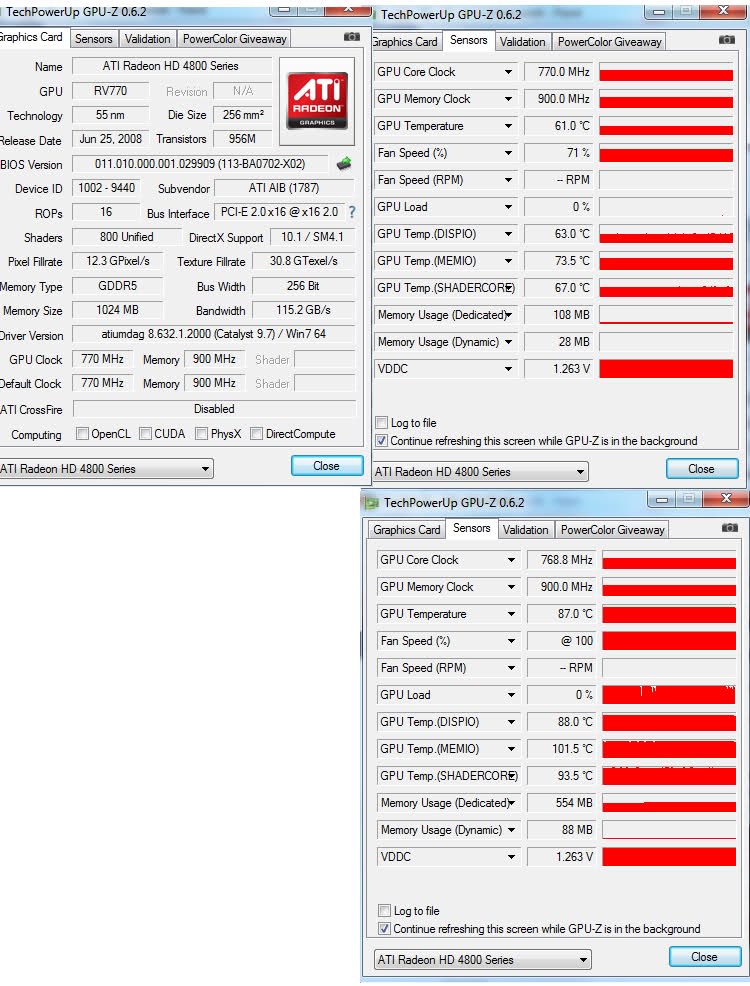The height and width of the screenshot is (986, 750).
Task: Switch to Sensors tab in left window
Action: coord(93,39)
